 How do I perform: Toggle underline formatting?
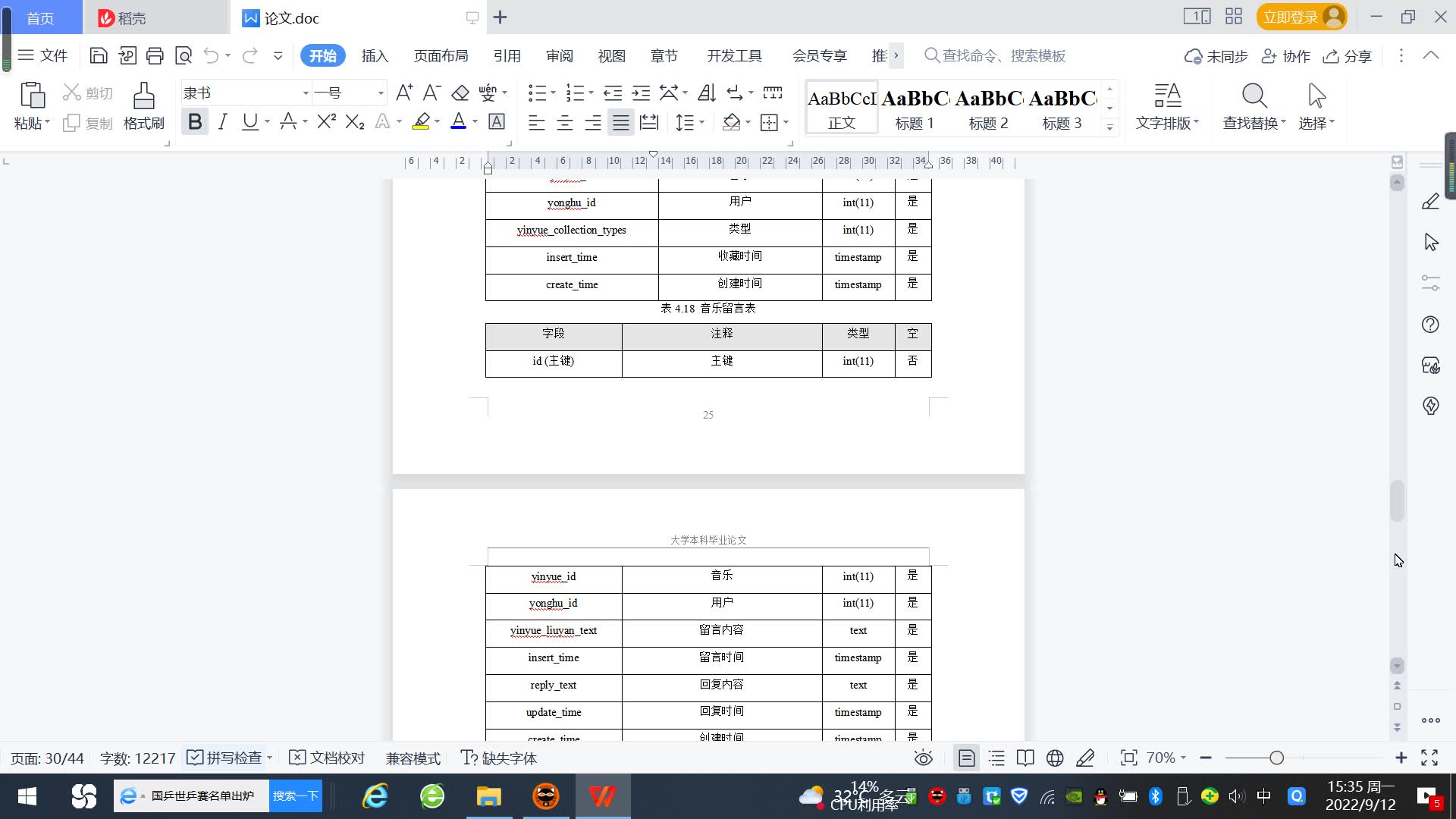pyautogui.click(x=249, y=121)
